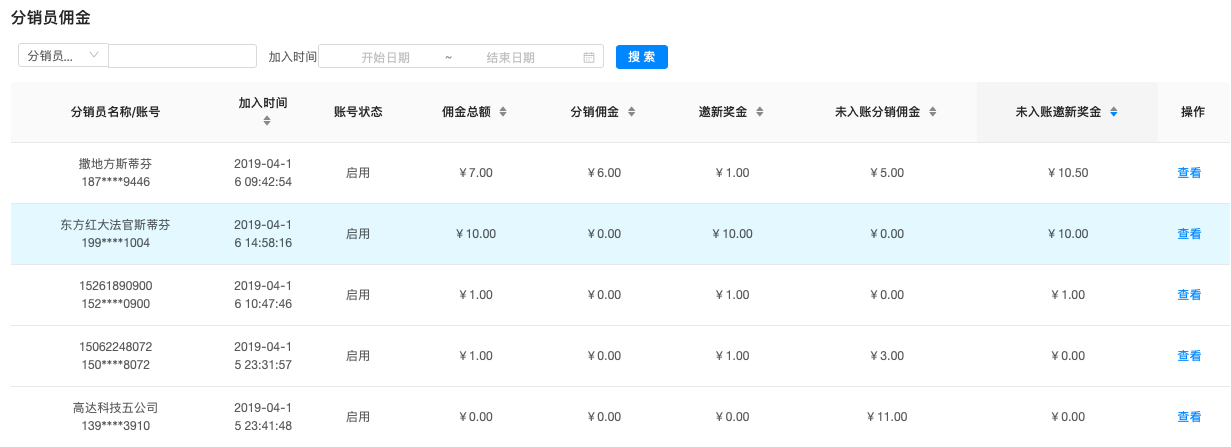Viewport: 1231px width, 447px height.
Task: Sort by 分销佣金 using its arrow icon
Action: click(631, 112)
